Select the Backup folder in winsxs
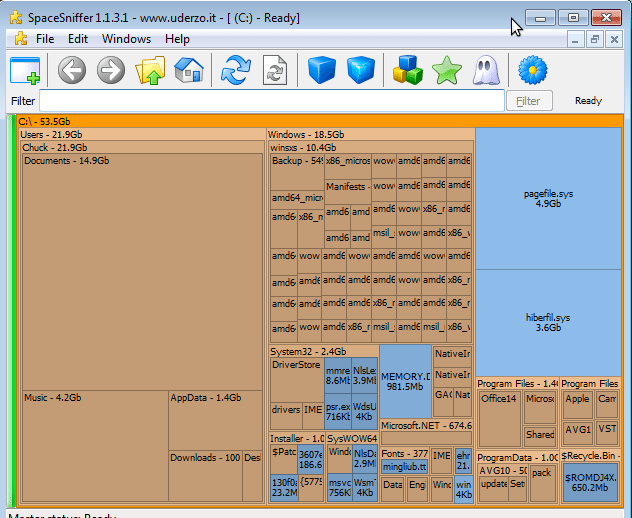632x518 pixels. [x=297, y=172]
